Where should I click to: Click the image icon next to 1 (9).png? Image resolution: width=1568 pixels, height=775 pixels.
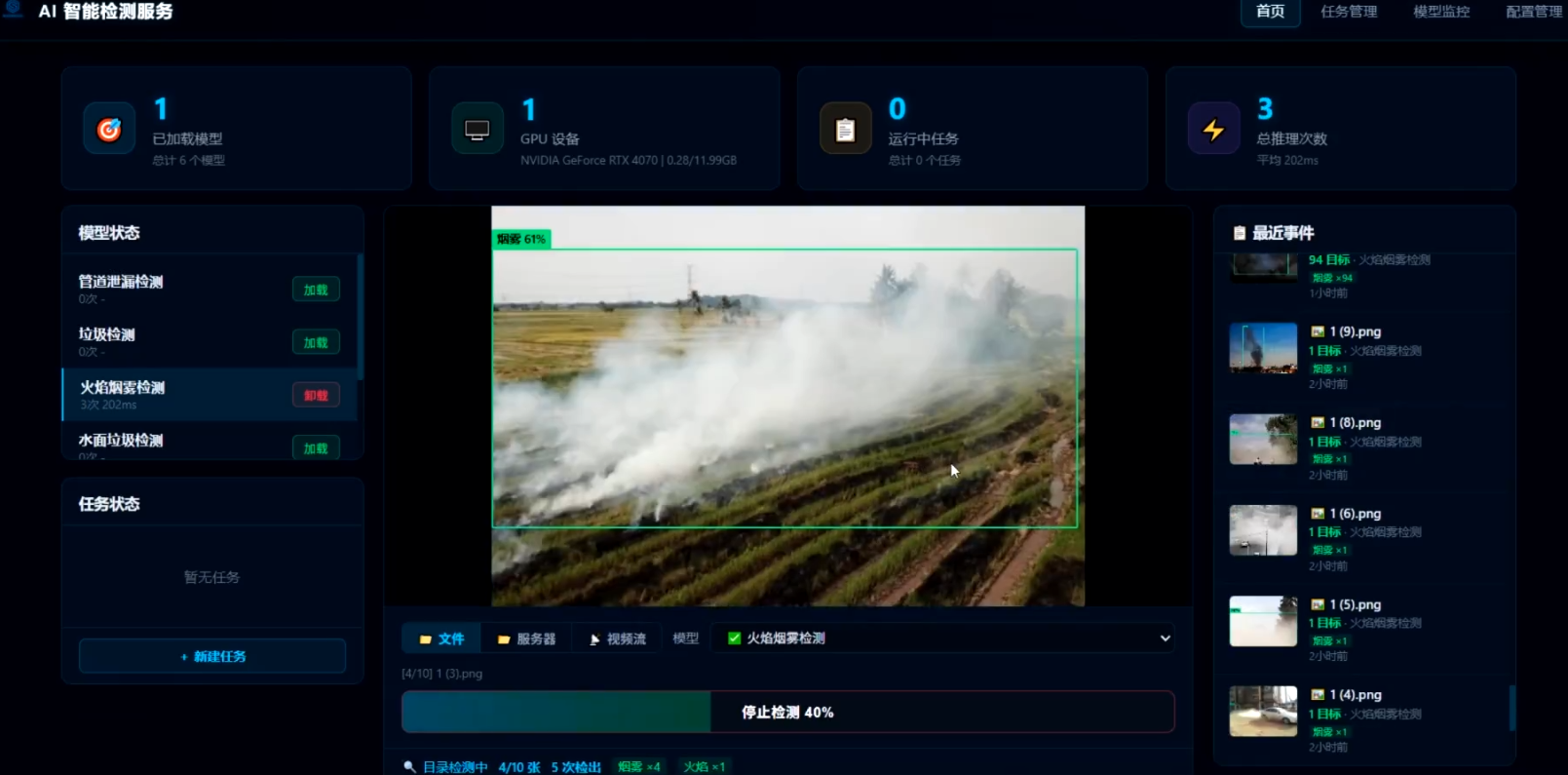1318,331
